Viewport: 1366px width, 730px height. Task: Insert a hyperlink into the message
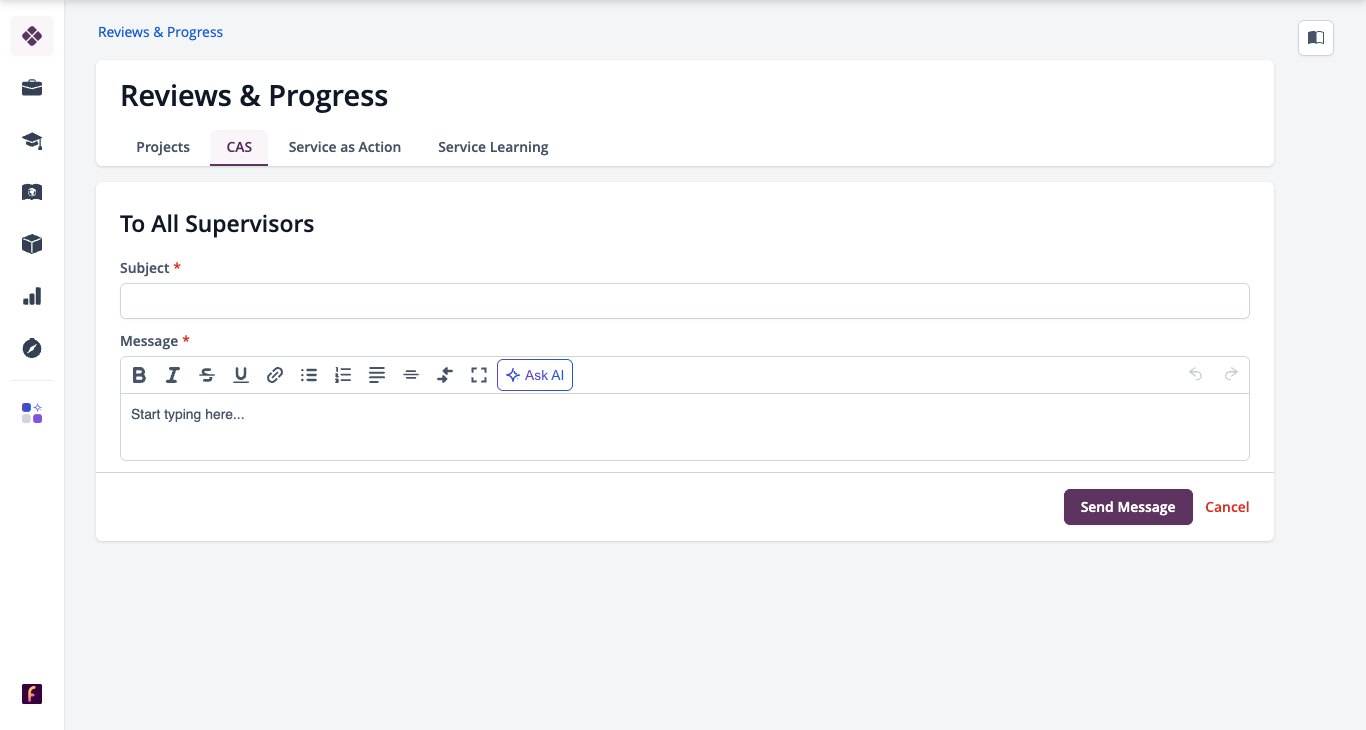click(275, 375)
